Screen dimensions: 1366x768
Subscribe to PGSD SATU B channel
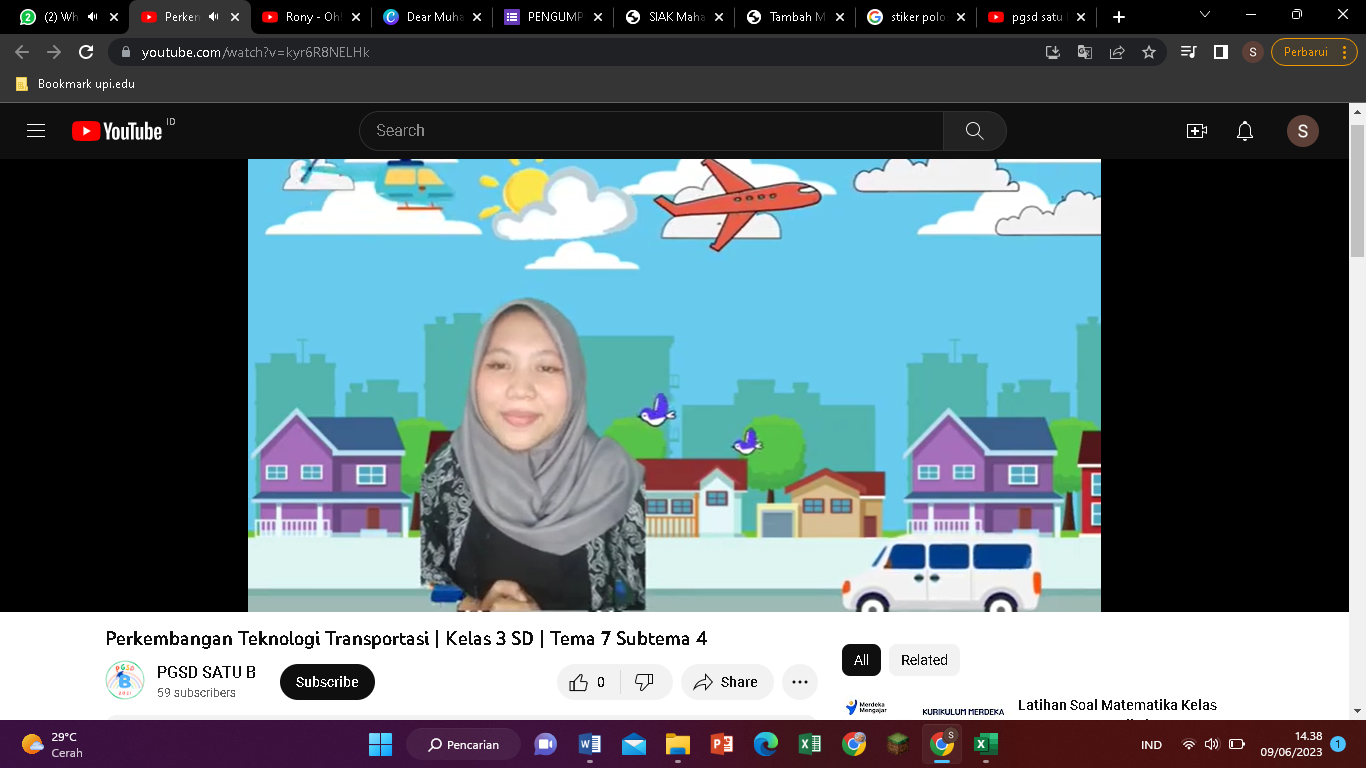(x=327, y=682)
